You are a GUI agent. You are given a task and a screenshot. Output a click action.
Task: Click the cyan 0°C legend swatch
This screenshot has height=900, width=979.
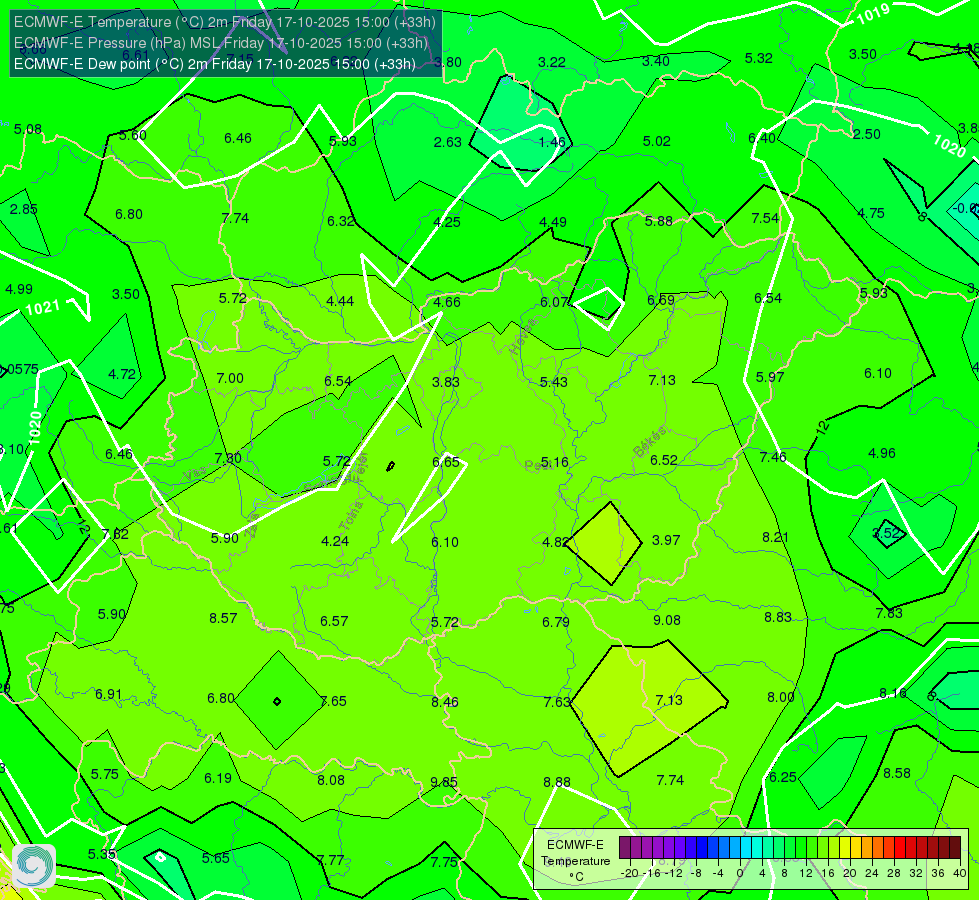tap(746, 848)
